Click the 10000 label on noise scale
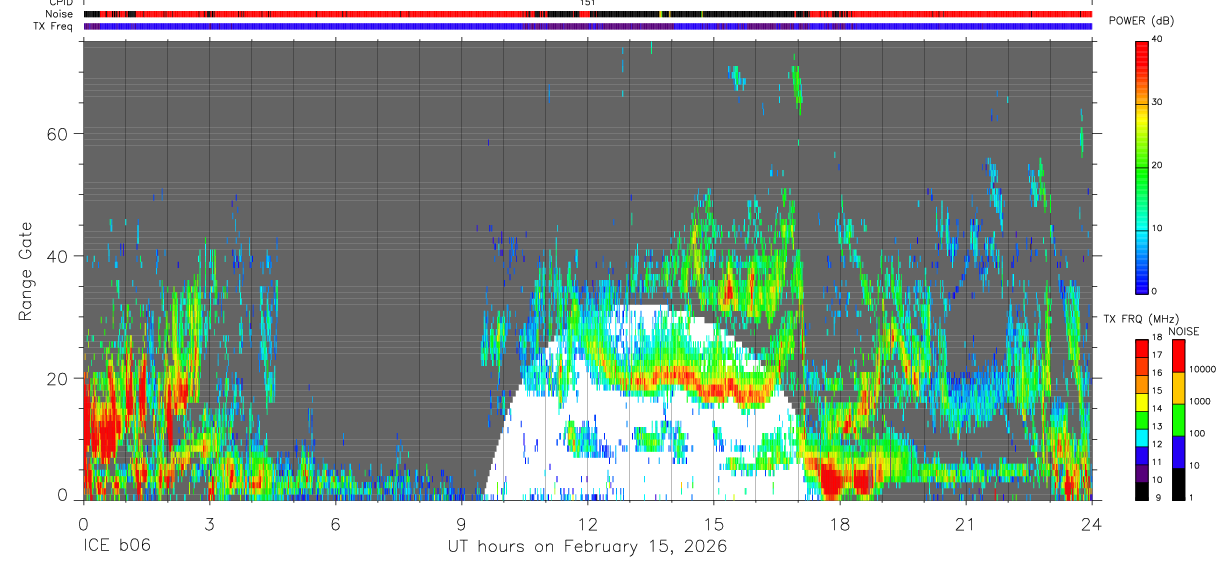This screenshot has width=1228, height=567. pos(1202,369)
